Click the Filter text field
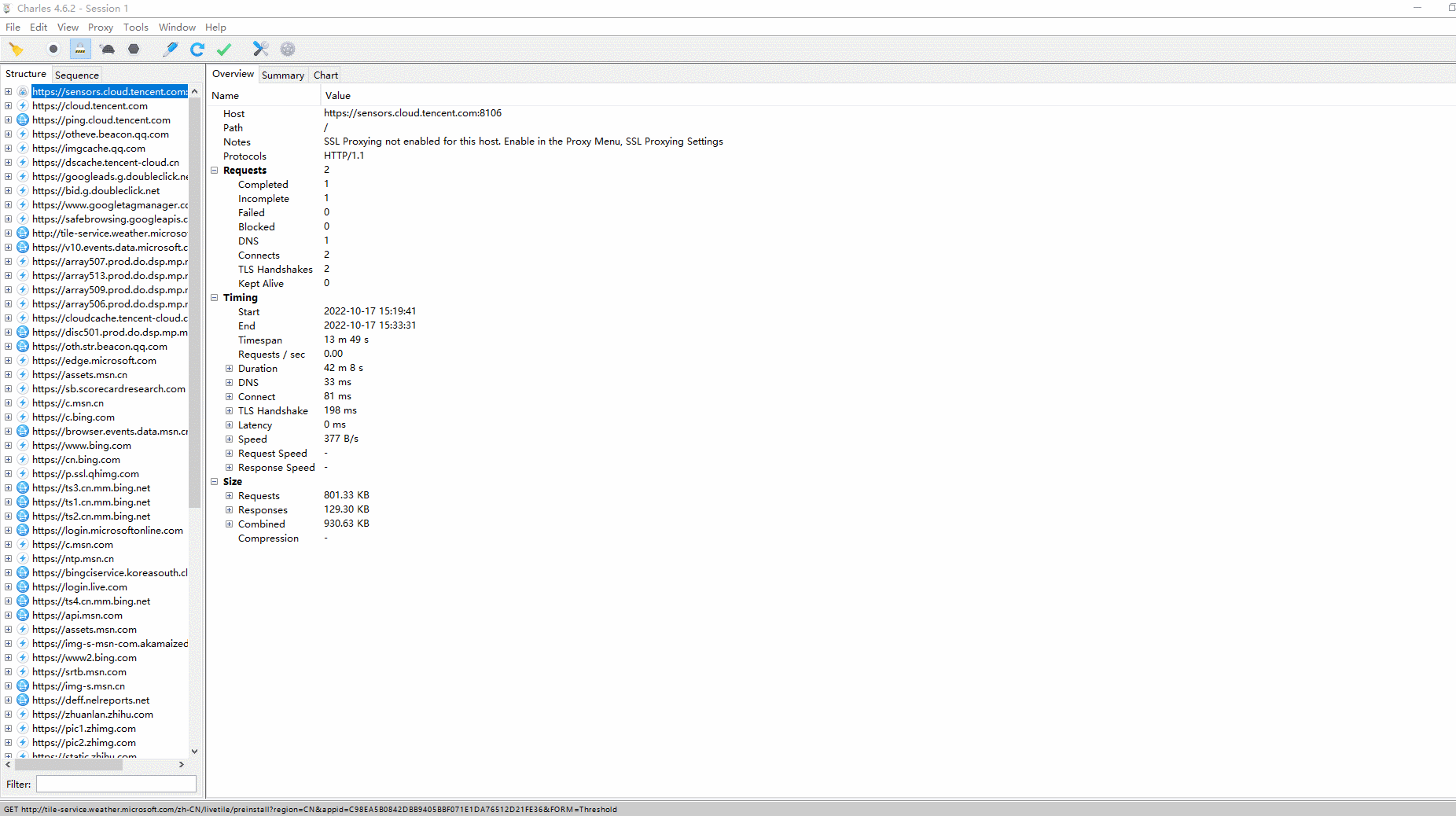Screen dimensions: 1456x816 pyautogui.click(x=116, y=784)
